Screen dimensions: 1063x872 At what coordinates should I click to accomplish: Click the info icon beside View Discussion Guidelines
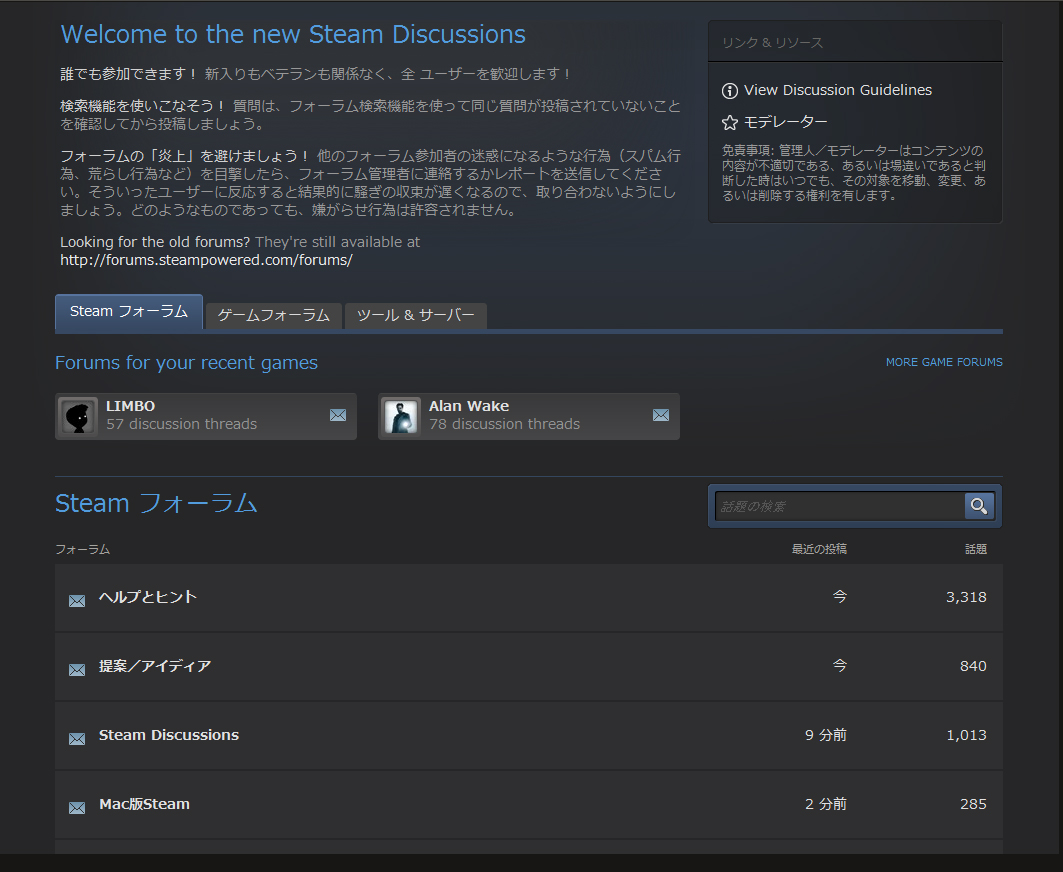pyautogui.click(x=729, y=90)
